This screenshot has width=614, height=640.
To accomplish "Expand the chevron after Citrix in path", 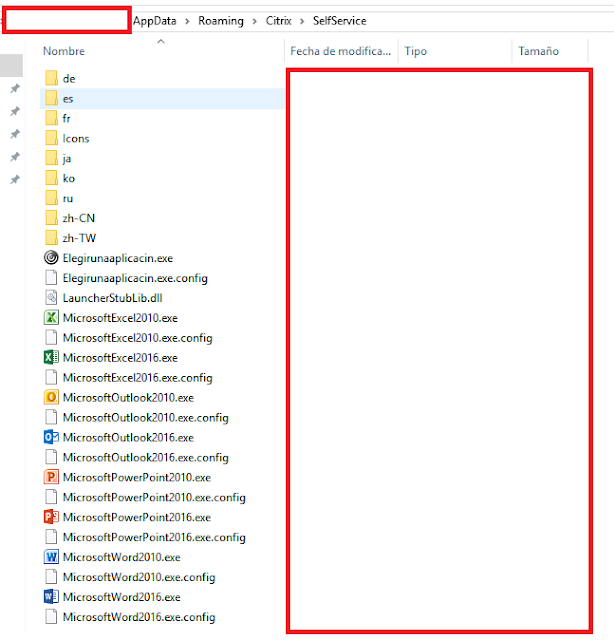I will [x=302, y=21].
